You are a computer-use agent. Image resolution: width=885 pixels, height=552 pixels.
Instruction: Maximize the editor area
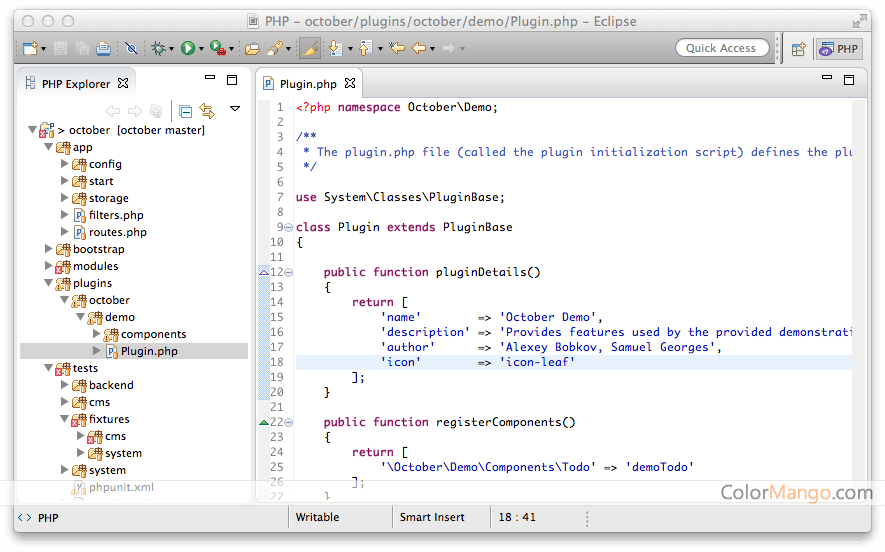(x=849, y=80)
